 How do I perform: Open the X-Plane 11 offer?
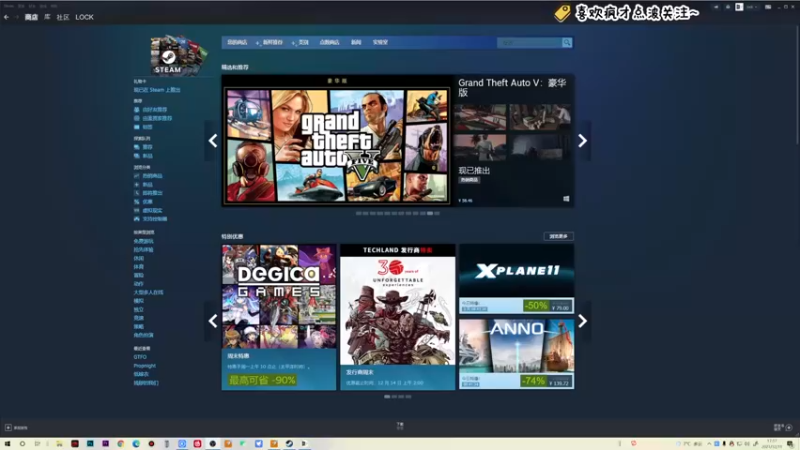tap(516, 278)
